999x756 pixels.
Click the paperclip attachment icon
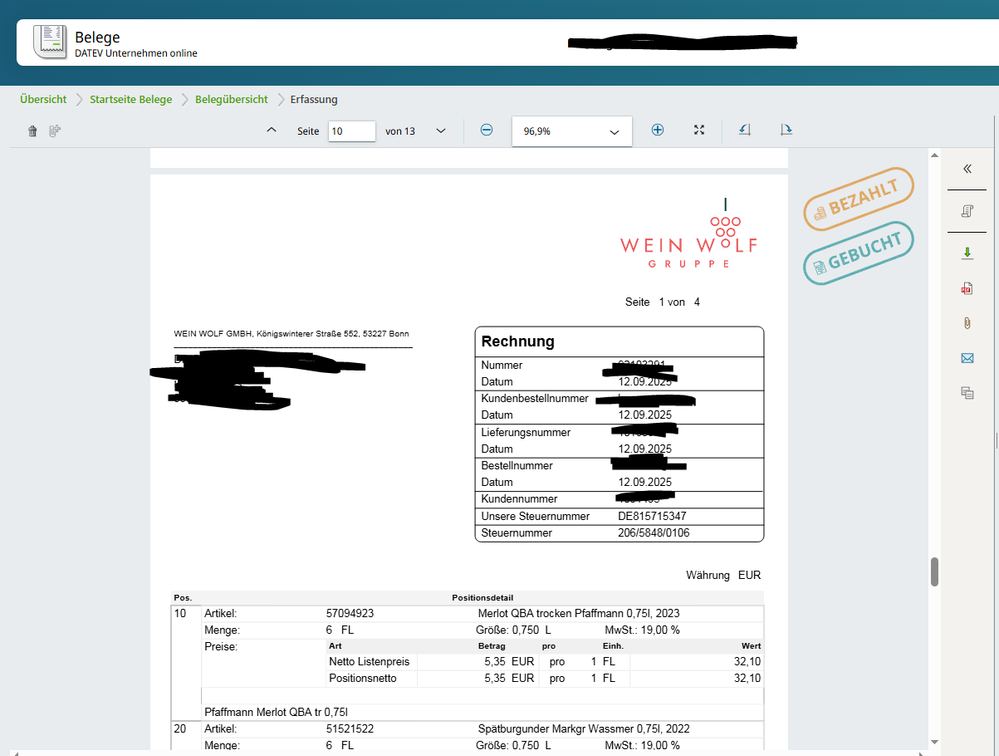[967, 324]
